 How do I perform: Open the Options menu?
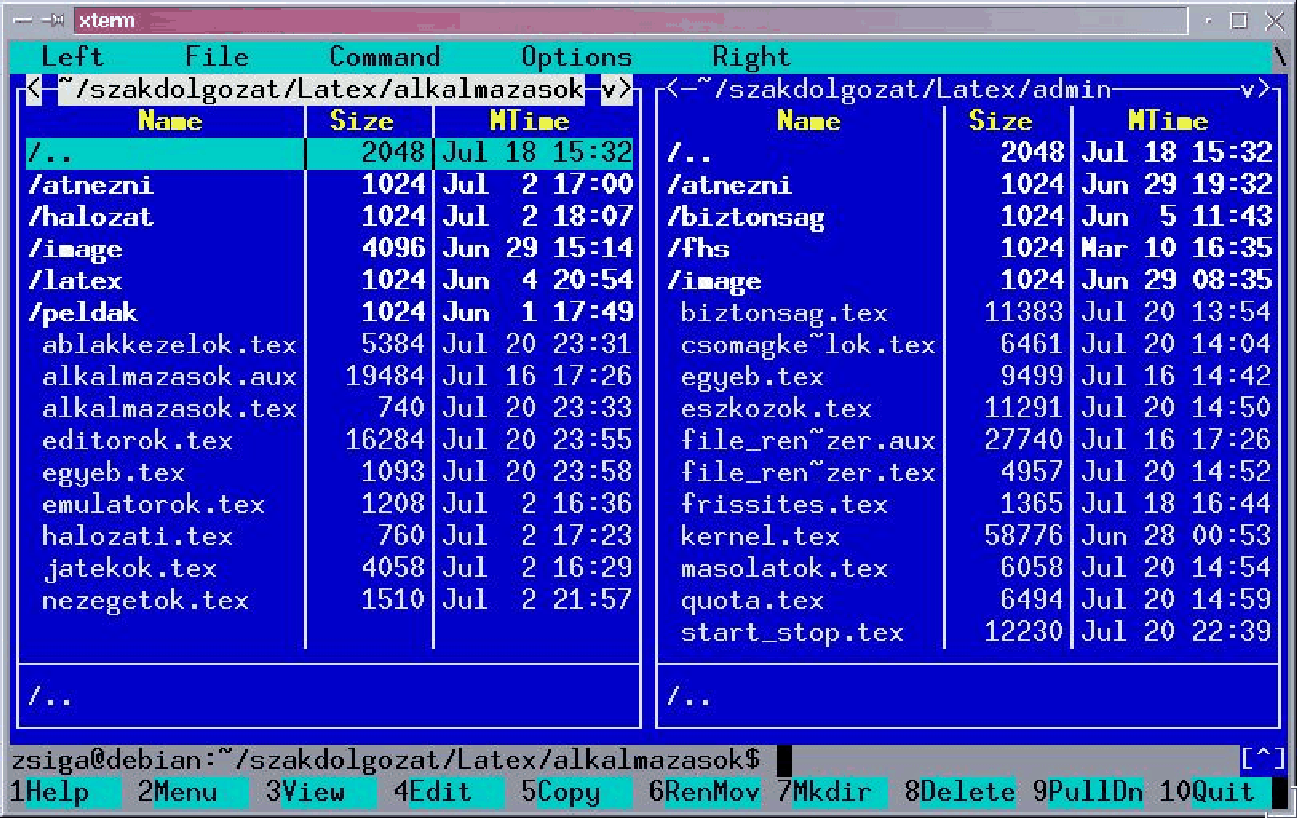pyautogui.click(x=576, y=57)
